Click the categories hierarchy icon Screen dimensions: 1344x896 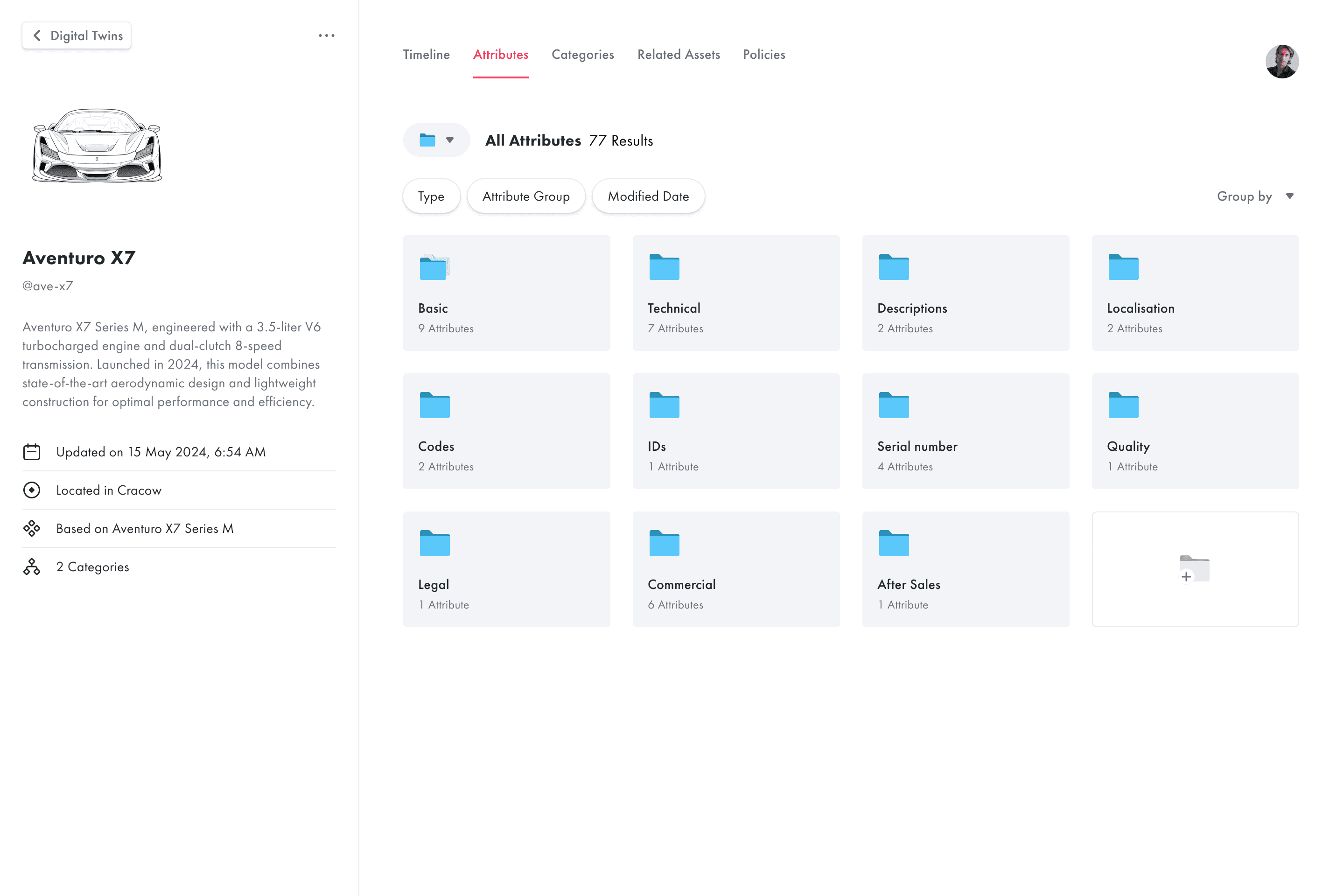point(31,567)
